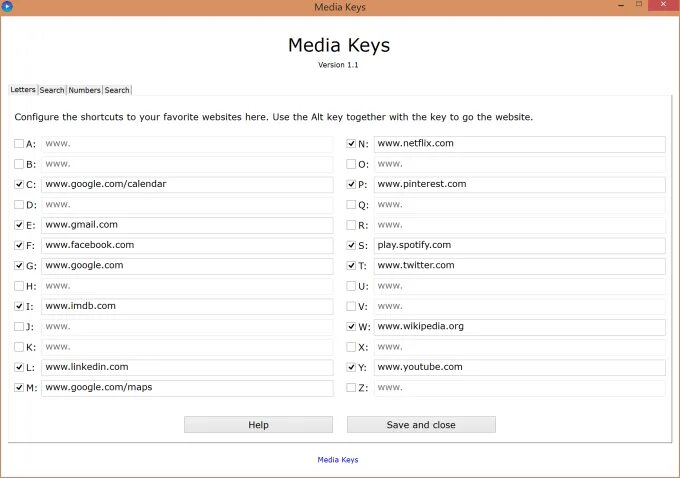680x478 pixels.
Task: Uncheck the E gmail shortcut checkbox
Action: coord(19,225)
